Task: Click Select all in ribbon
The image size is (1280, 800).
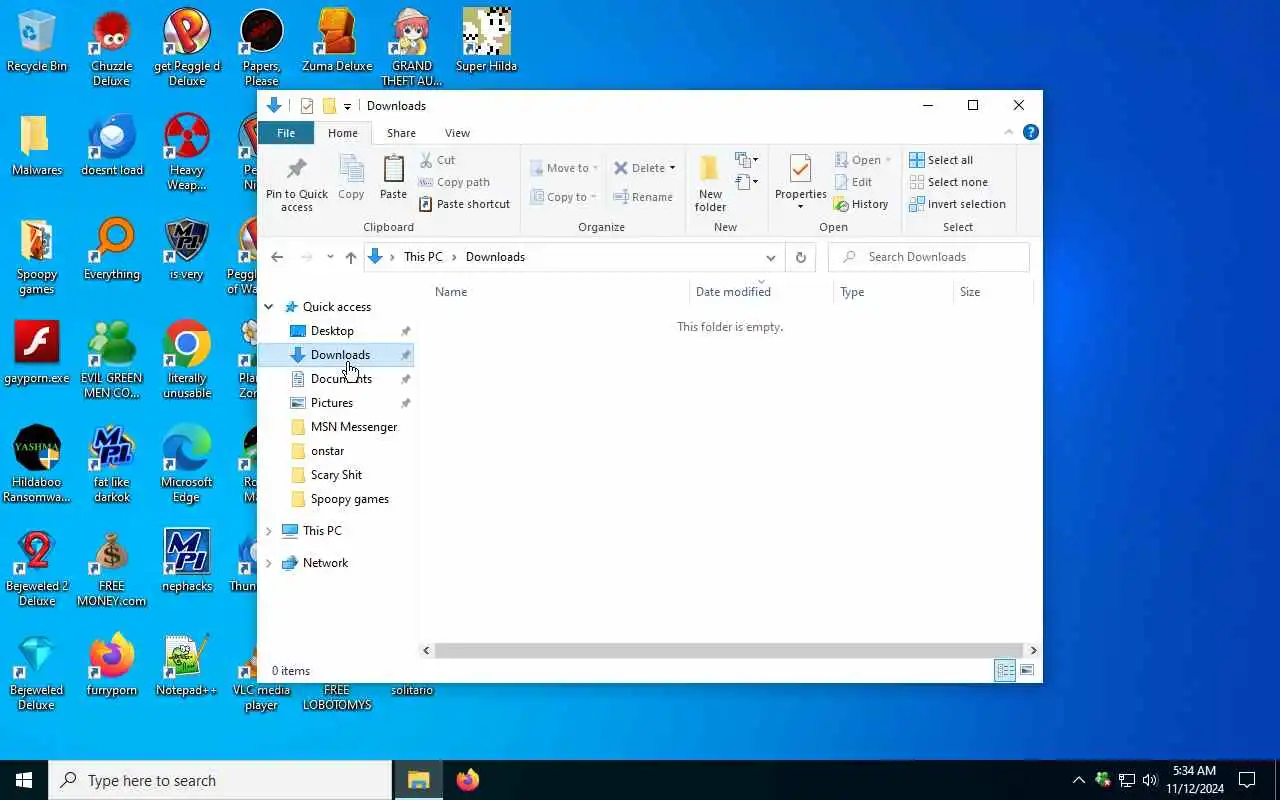Action: pos(941,160)
